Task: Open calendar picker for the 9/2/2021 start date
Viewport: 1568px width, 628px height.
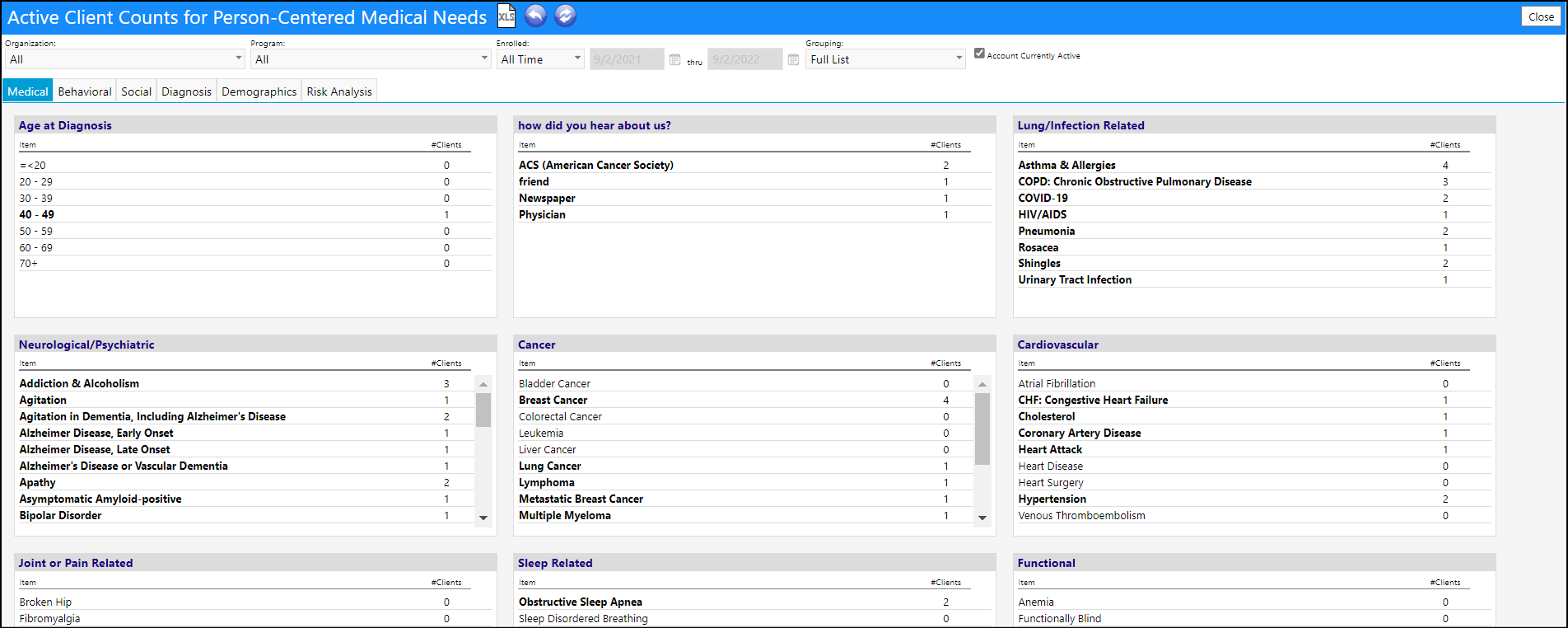Action: [675, 59]
